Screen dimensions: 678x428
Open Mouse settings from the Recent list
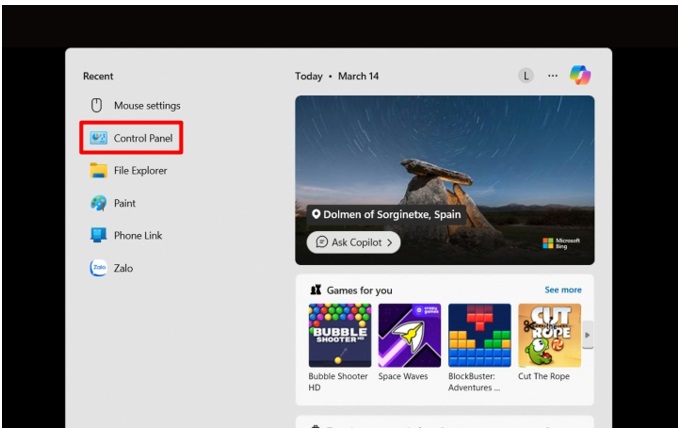146,106
